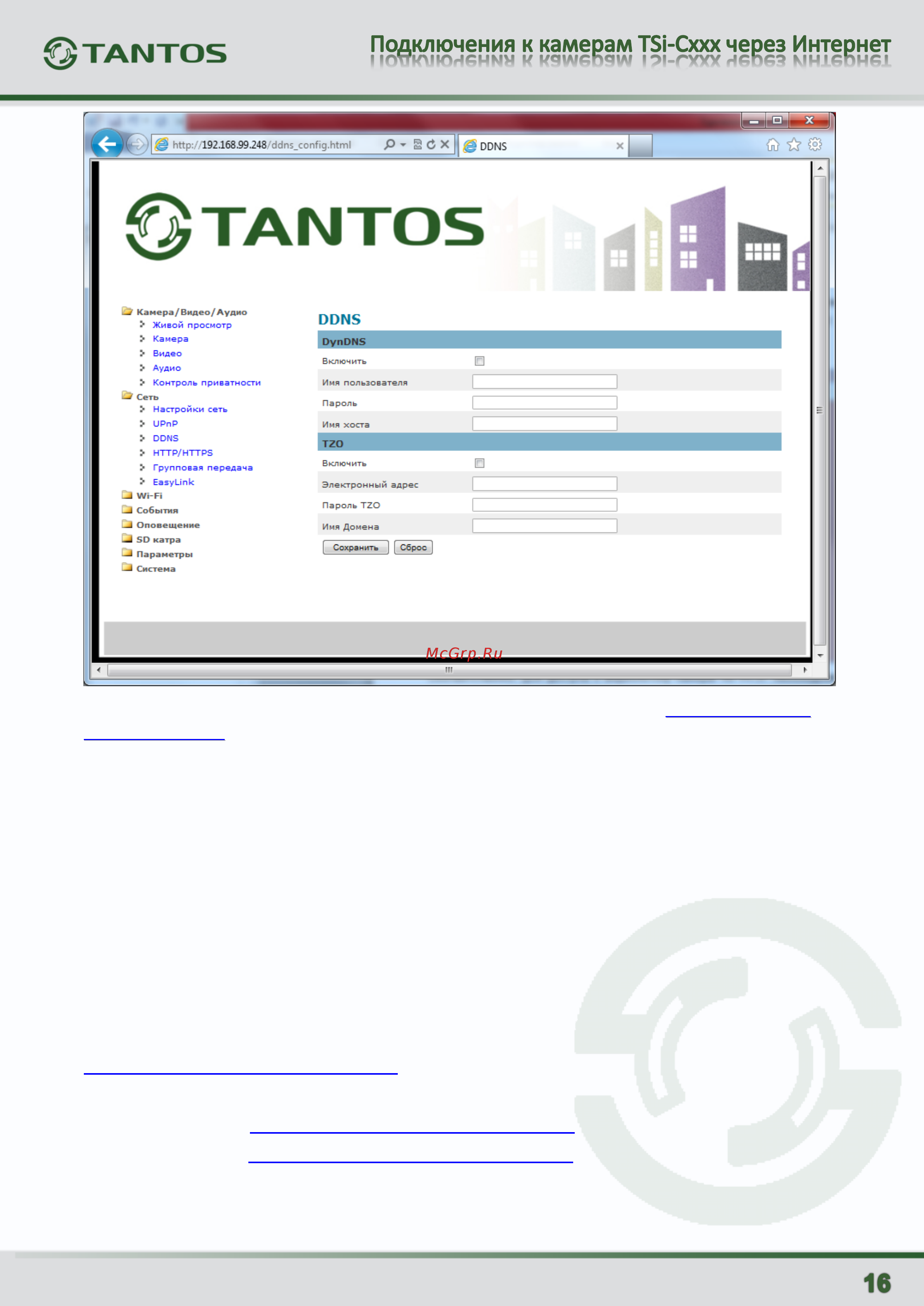Open Живой просмотр link
Screen dimensions: 924x1306
(x=192, y=325)
